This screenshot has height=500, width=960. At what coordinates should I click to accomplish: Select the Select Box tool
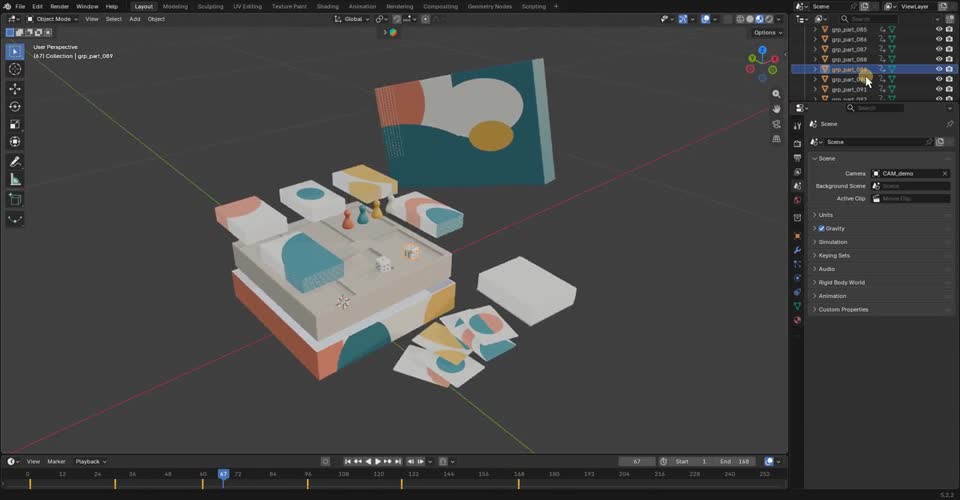click(x=15, y=52)
